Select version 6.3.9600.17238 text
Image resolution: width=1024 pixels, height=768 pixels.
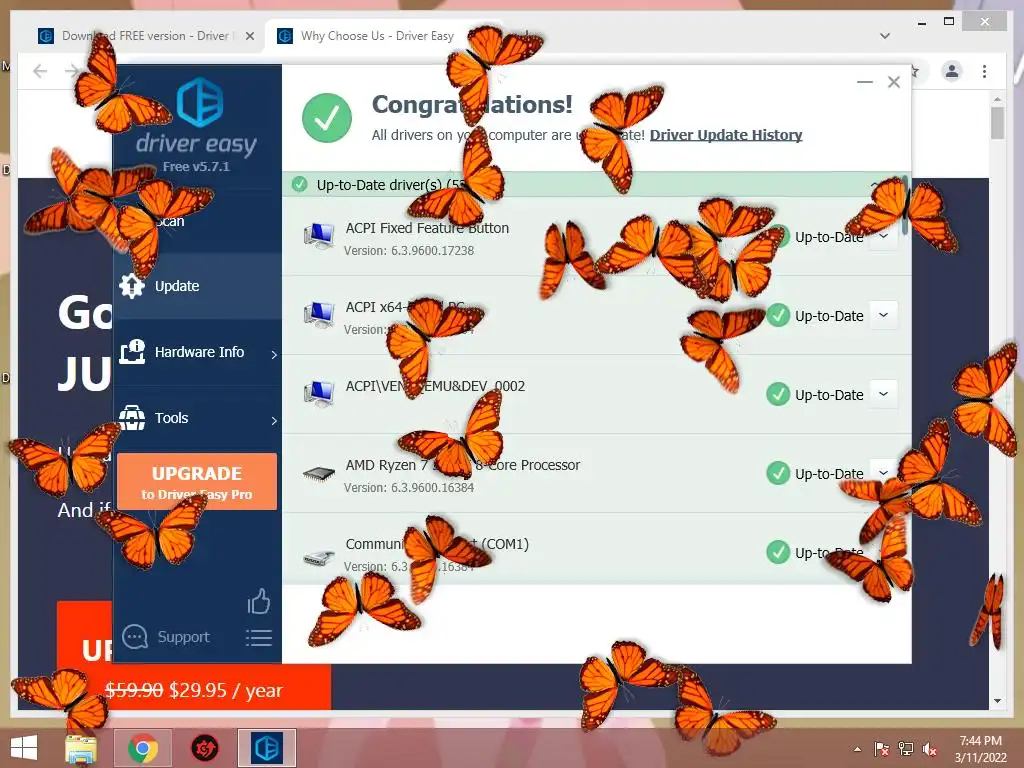[x=432, y=251]
